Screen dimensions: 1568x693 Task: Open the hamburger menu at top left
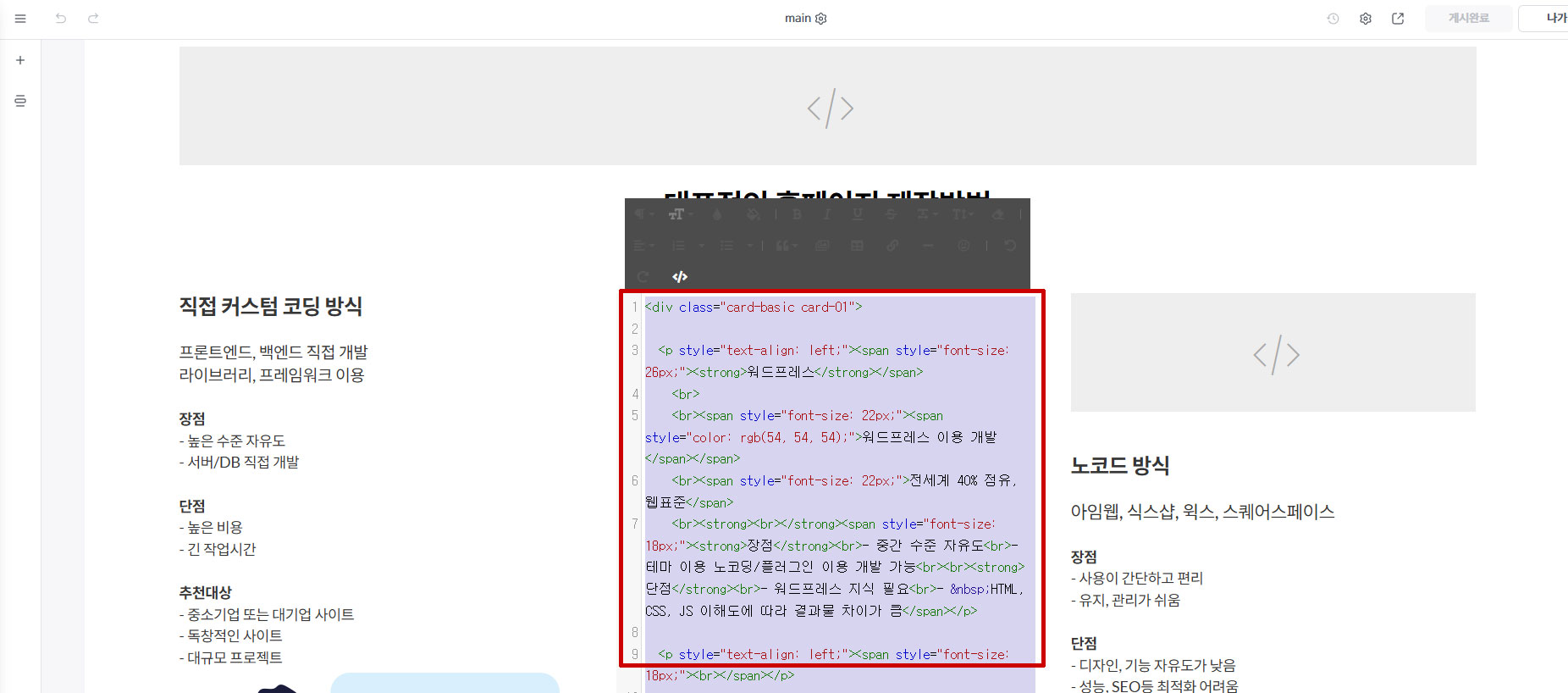tap(20, 19)
